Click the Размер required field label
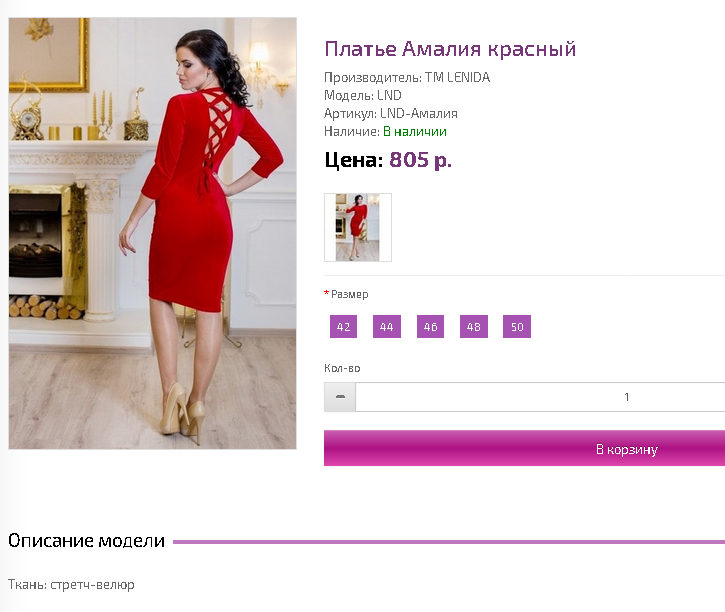Screen dimensions: 725x612 coord(350,294)
